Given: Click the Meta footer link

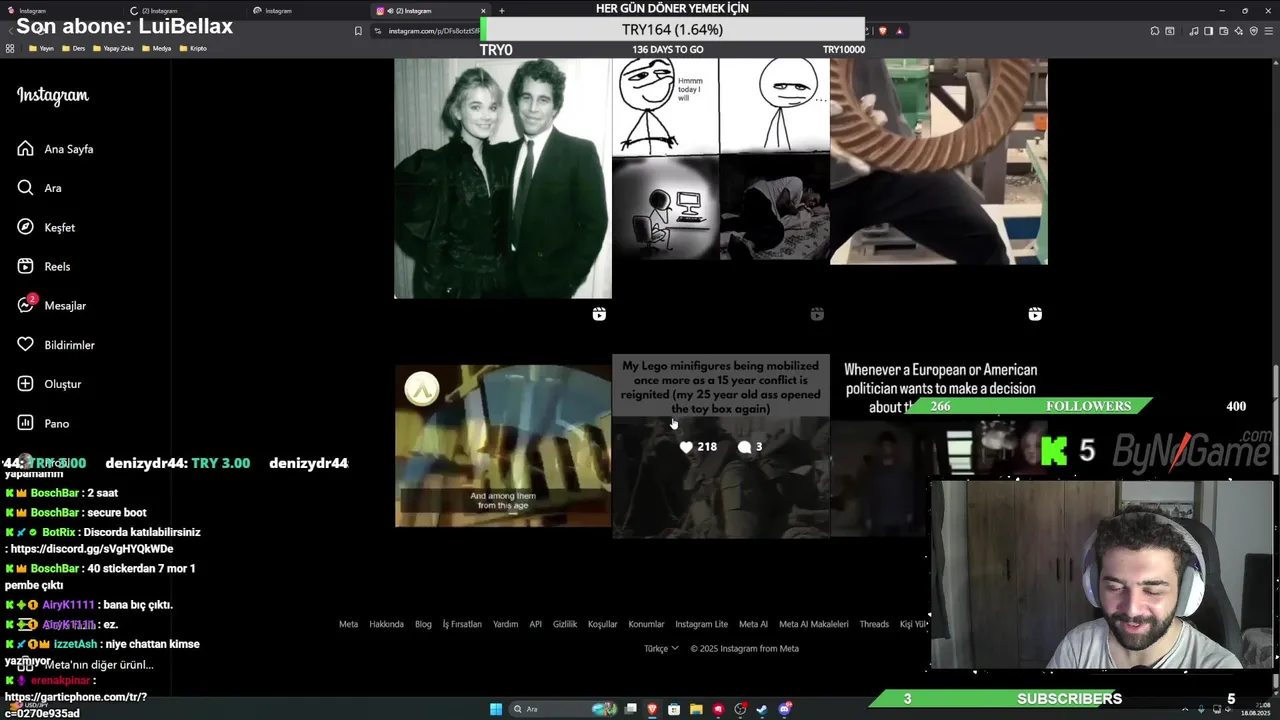Looking at the screenshot, I should click(x=348, y=624).
